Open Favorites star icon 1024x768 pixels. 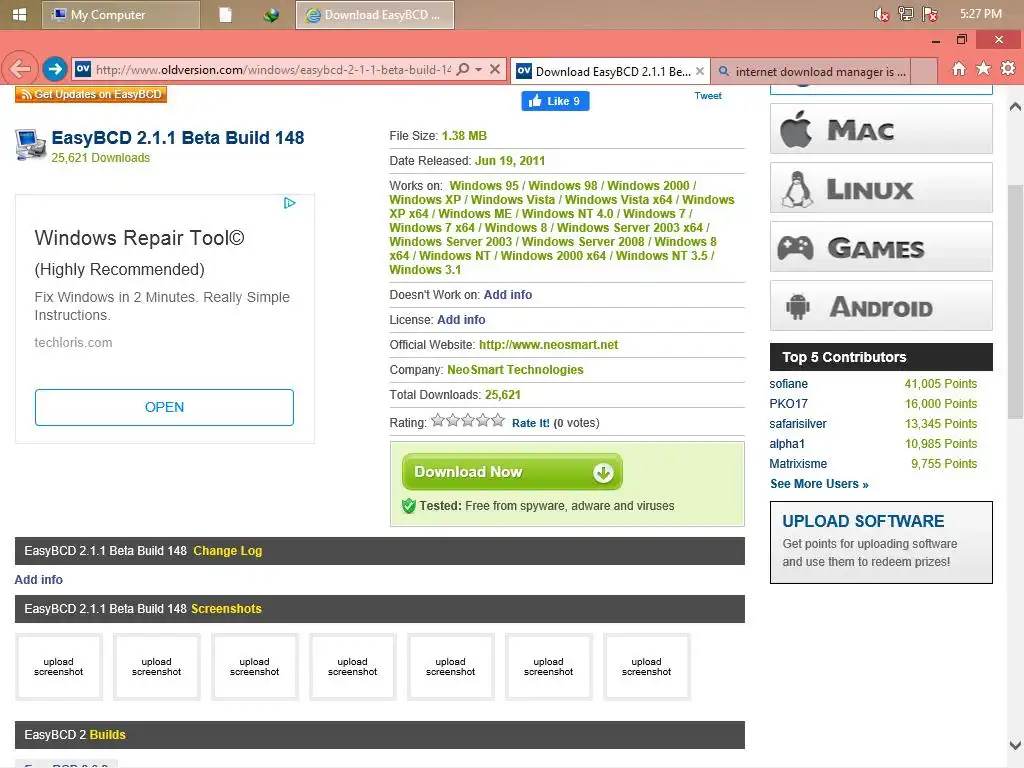[984, 69]
